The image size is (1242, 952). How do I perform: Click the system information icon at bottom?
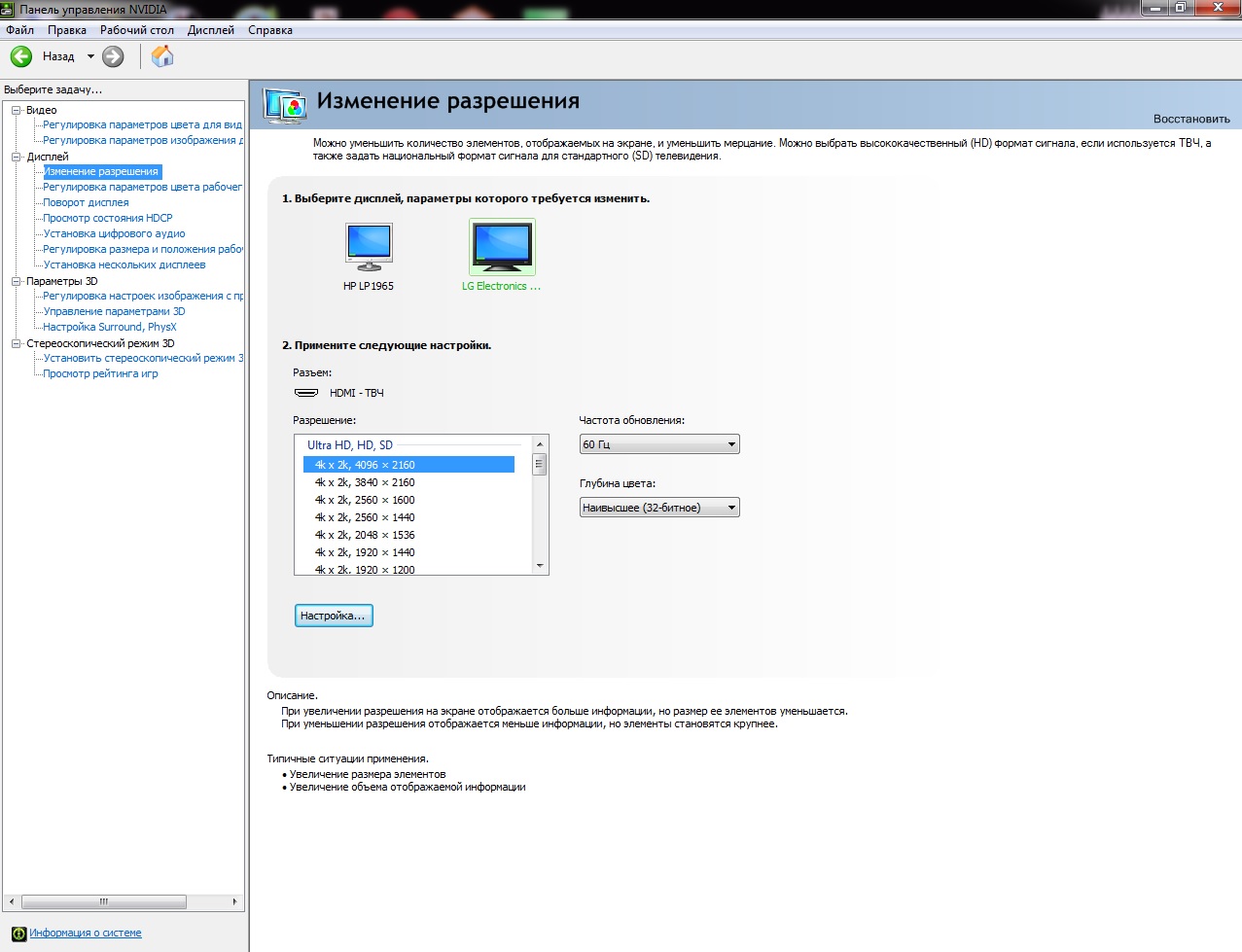tap(18, 934)
